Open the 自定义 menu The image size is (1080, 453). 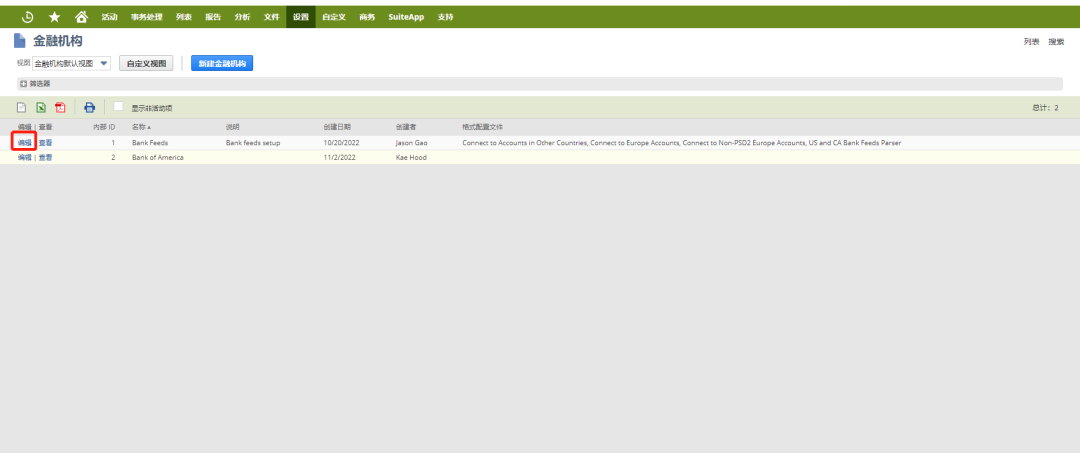coord(334,17)
